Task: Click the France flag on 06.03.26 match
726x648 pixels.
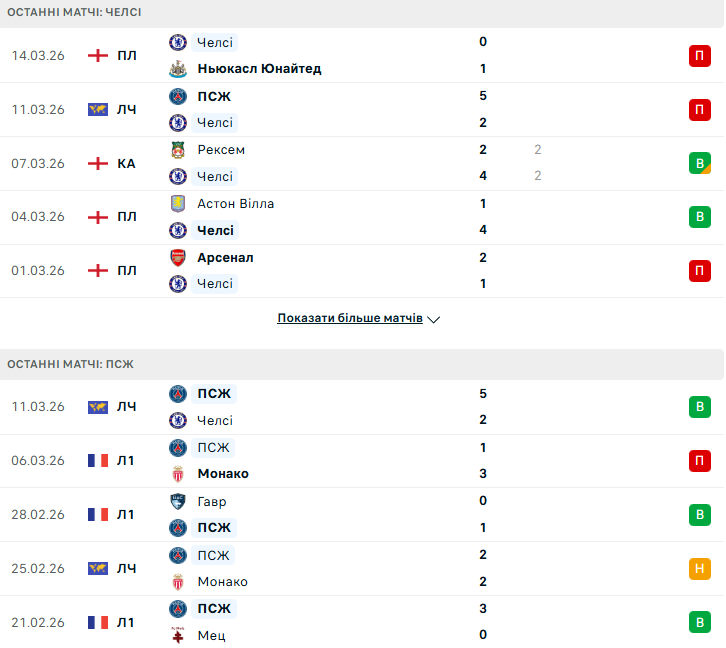Action: point(98,461)
